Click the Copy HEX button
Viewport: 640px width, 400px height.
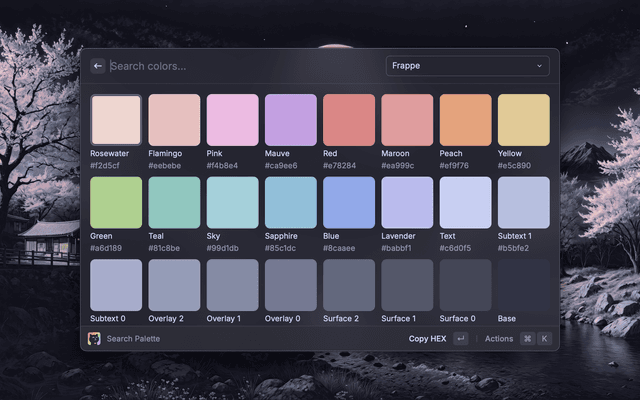pyautogui.click(x=427, y=339)
